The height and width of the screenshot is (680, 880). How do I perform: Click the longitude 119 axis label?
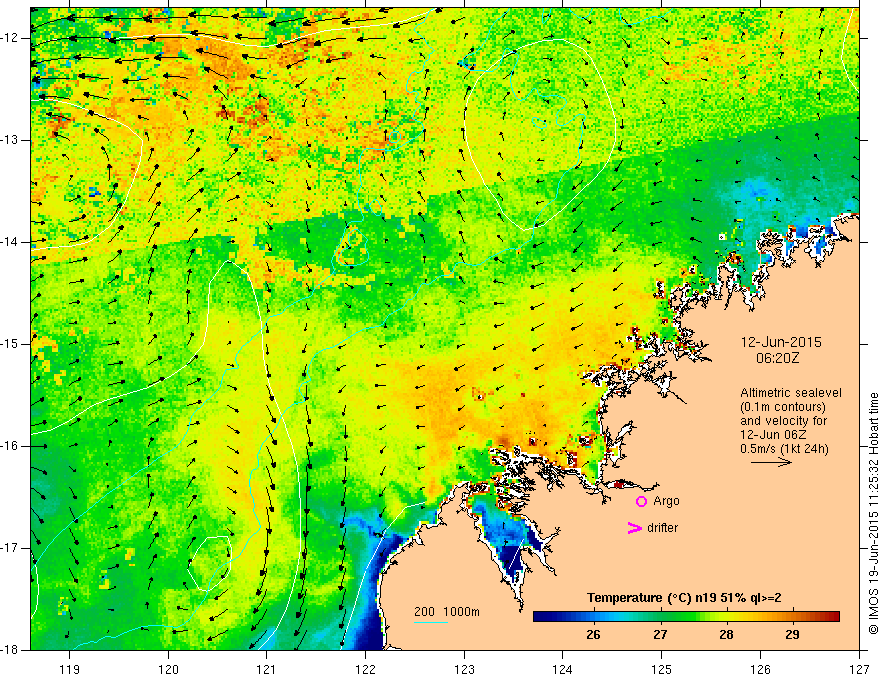70,669
